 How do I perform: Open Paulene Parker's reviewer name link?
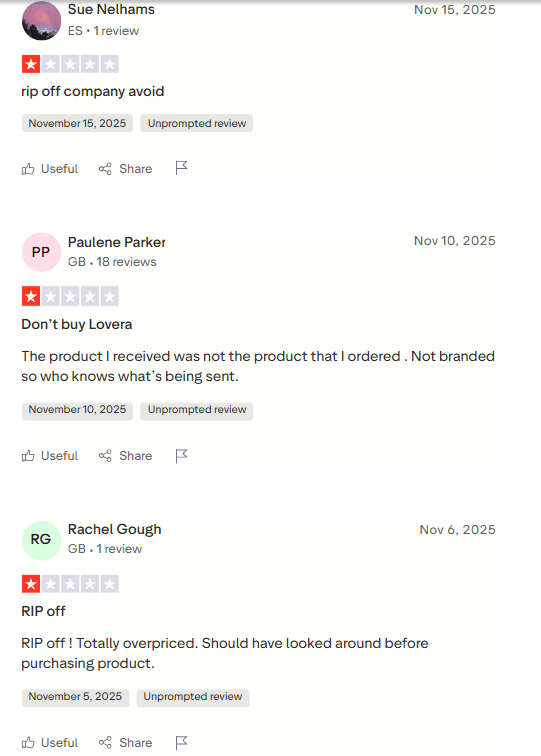tap(117, 242)
